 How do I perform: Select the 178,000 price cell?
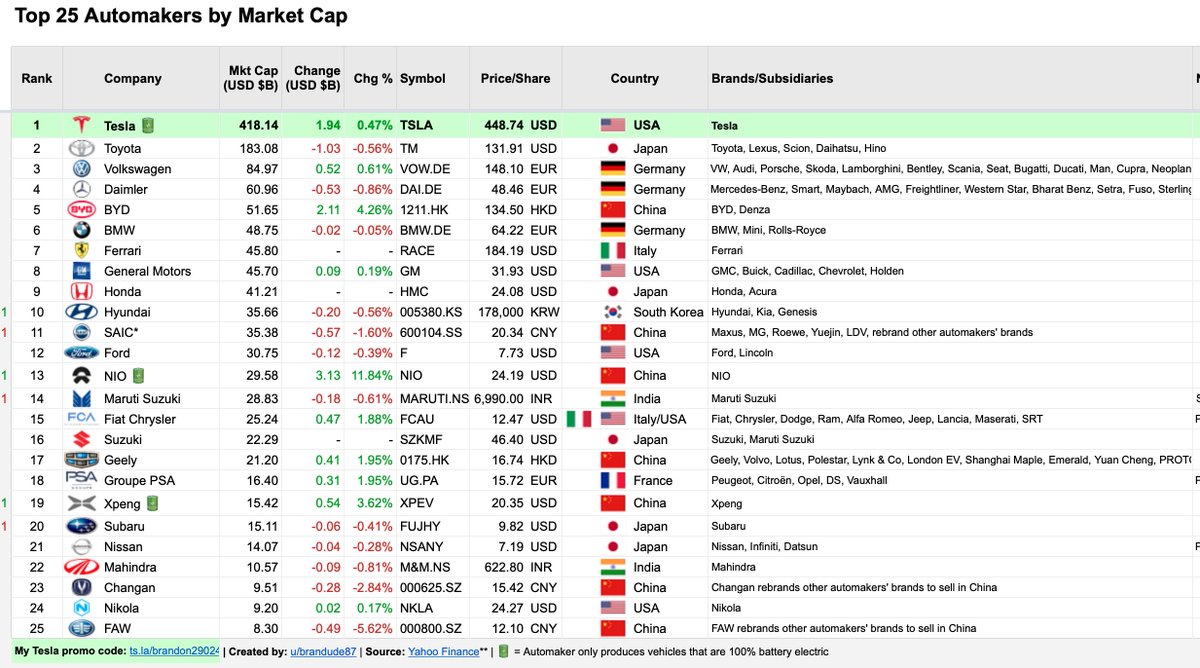(516, 312)
